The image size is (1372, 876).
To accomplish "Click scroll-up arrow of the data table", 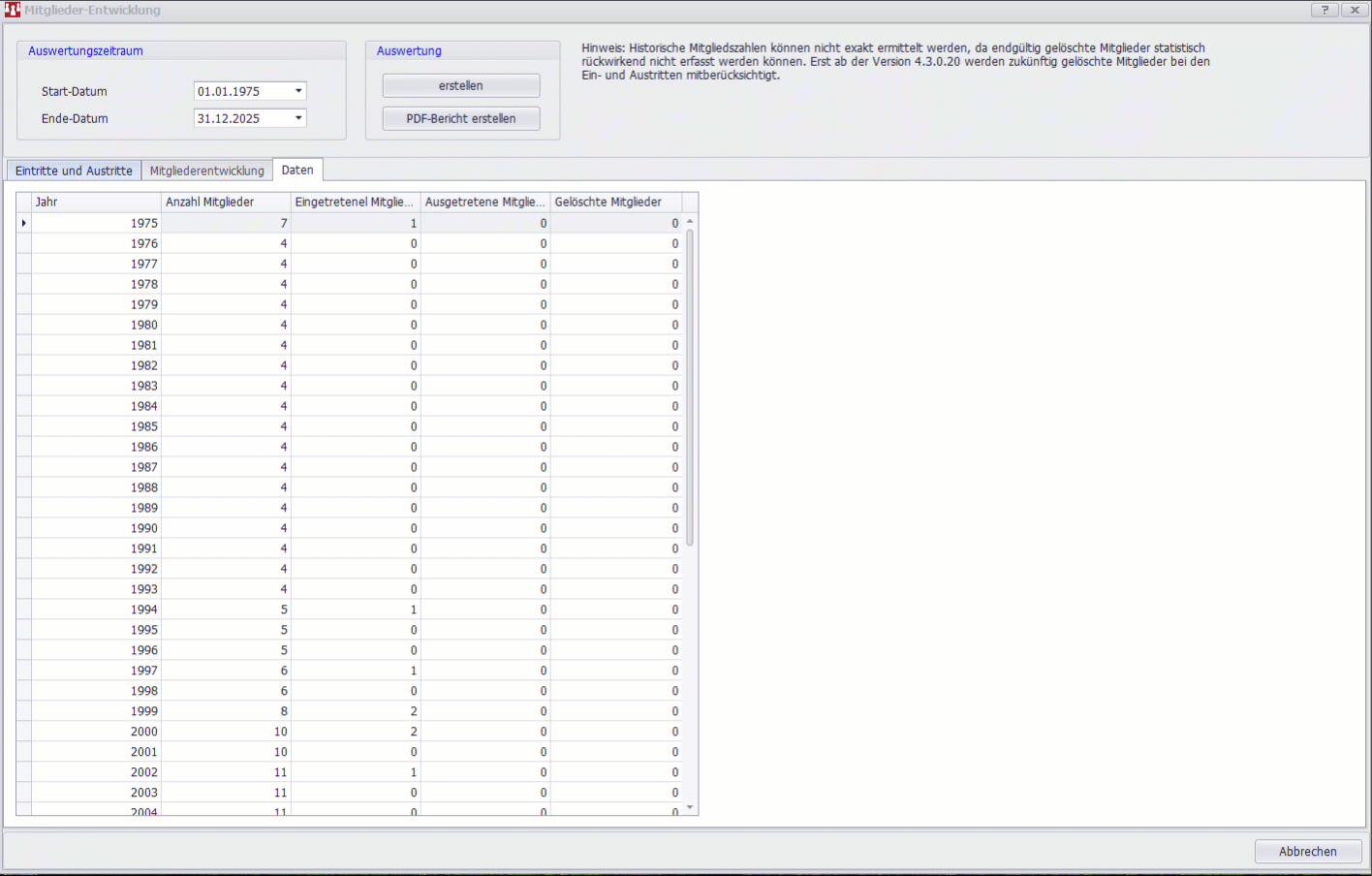I will coord(690,222).
